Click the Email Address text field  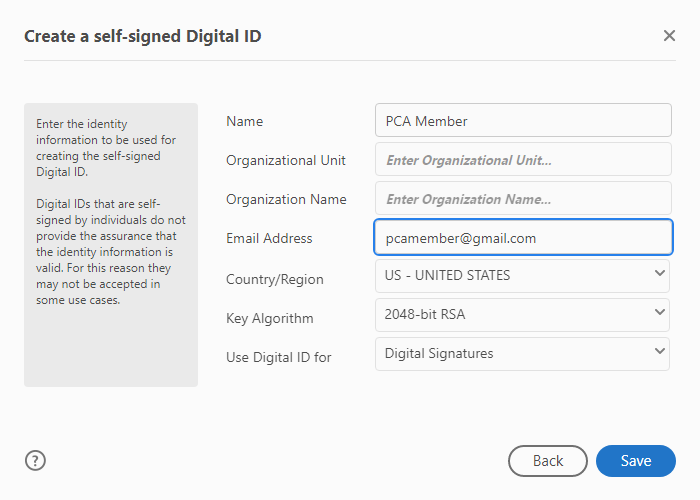click(x=522, y=238)
